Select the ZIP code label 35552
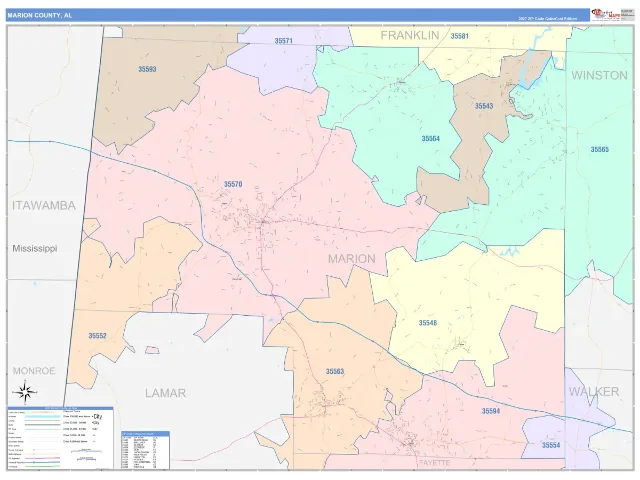The image size is (640, 480). (x=97, y=336)
